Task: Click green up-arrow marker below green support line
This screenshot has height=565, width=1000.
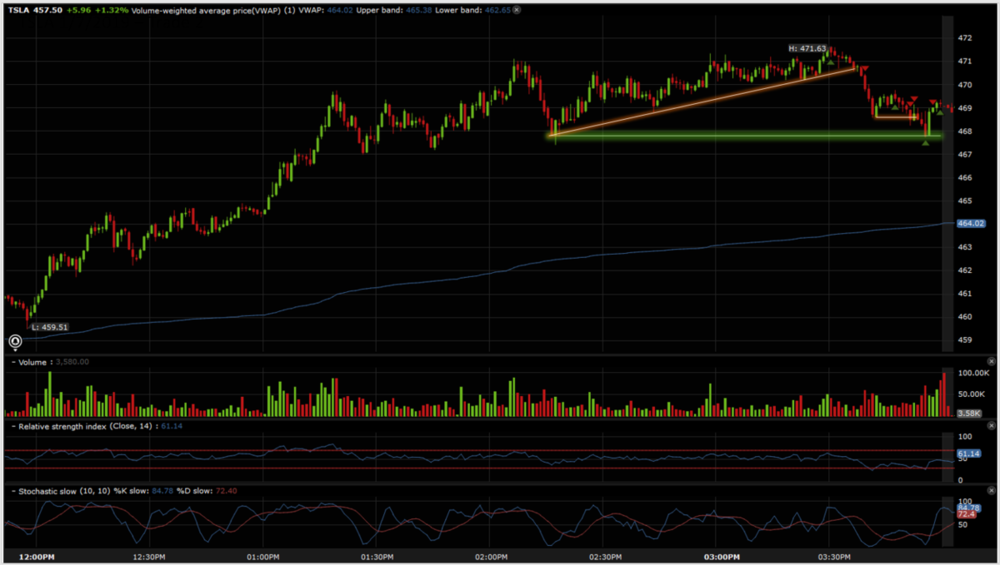Action: pyautogui.click(x=926, y=143)
